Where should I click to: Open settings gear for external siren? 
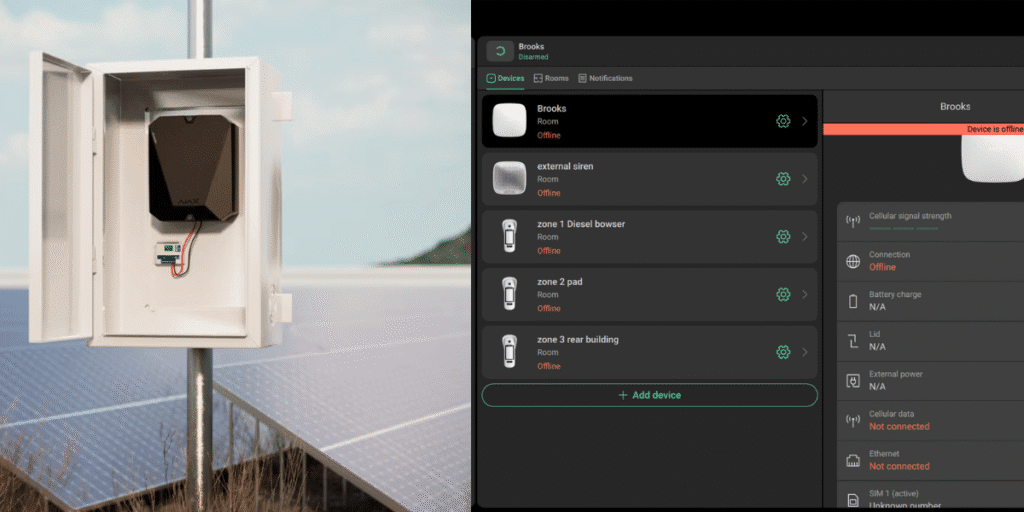pyautogui.click(x=783, y=179)
